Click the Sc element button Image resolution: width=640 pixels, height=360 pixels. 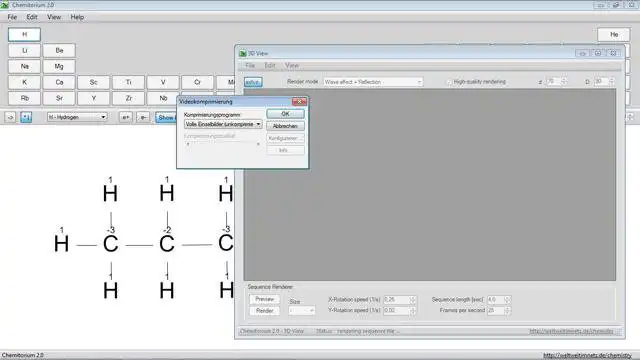[x=94, y=82]
